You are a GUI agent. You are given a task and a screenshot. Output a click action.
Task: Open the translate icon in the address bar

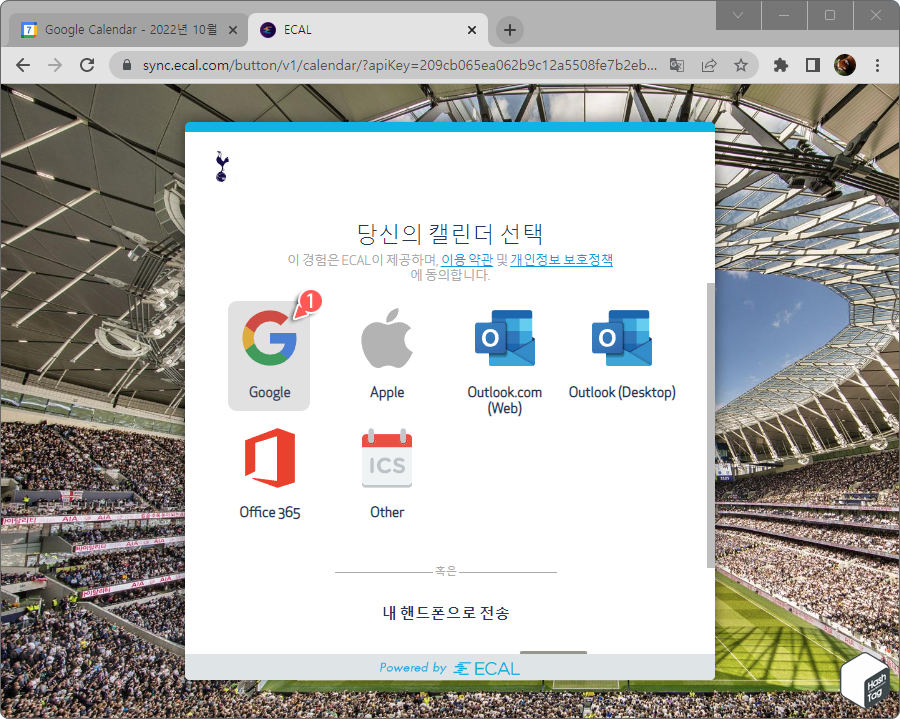(676, 64)
